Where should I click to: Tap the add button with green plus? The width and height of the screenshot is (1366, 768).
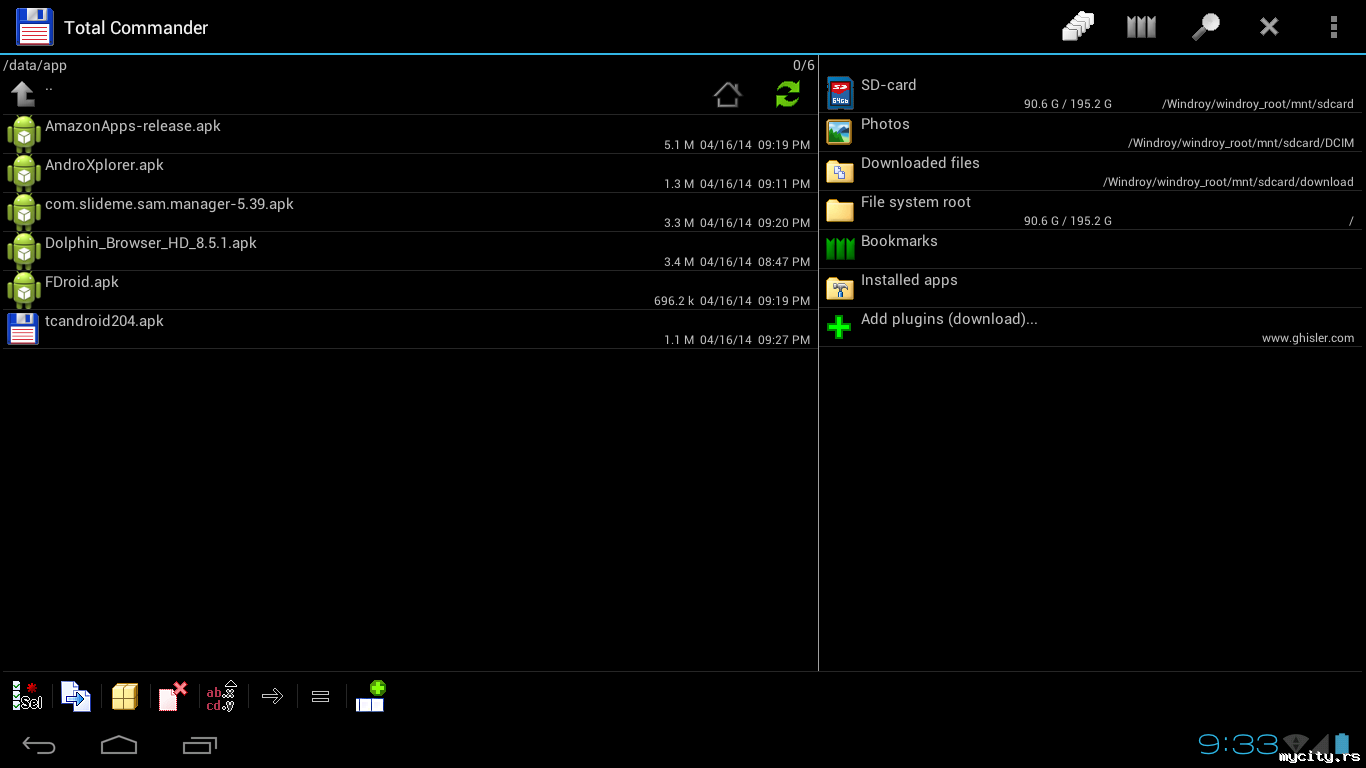click(371, 696)
